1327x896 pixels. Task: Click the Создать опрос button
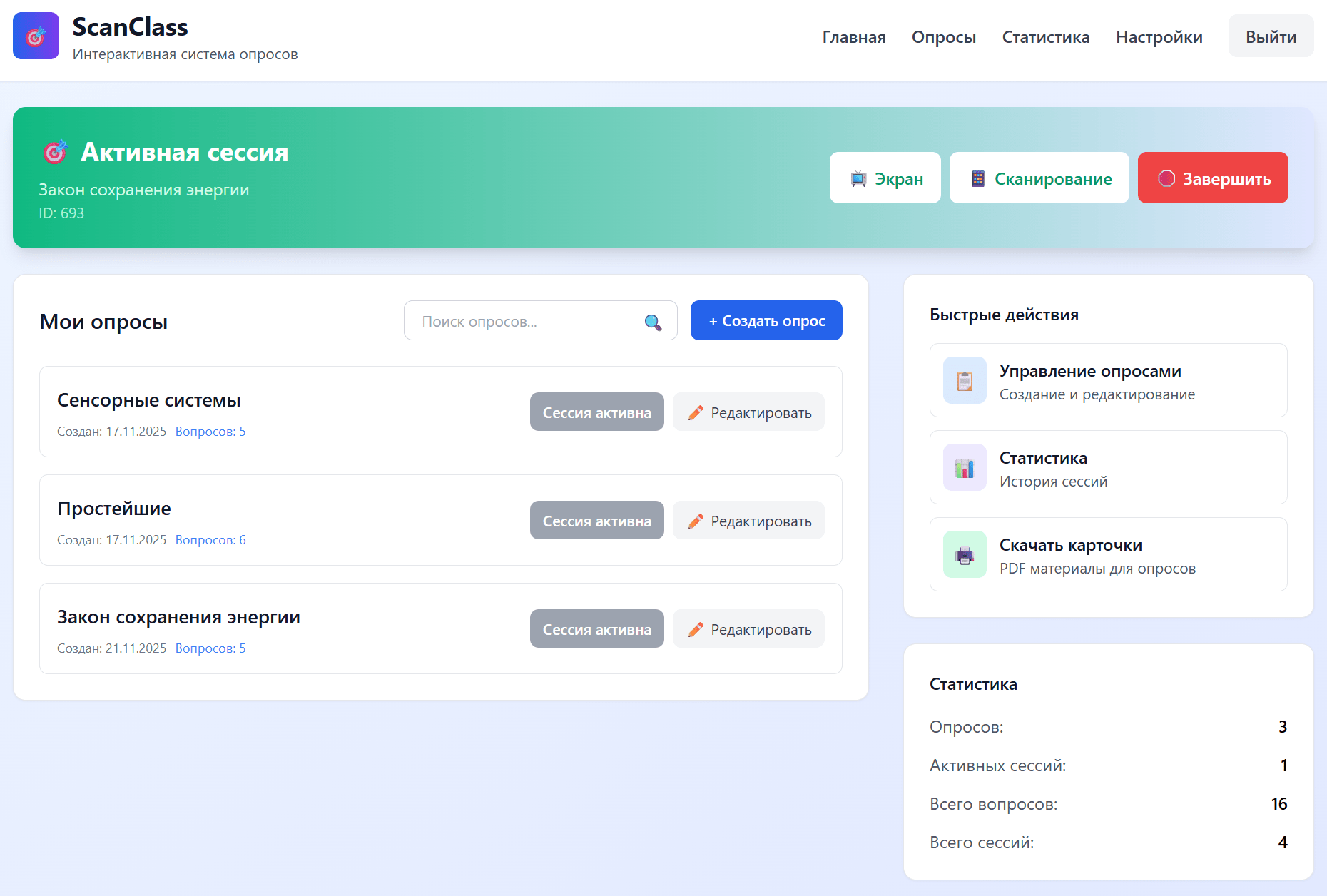click(x=766, y=321)
